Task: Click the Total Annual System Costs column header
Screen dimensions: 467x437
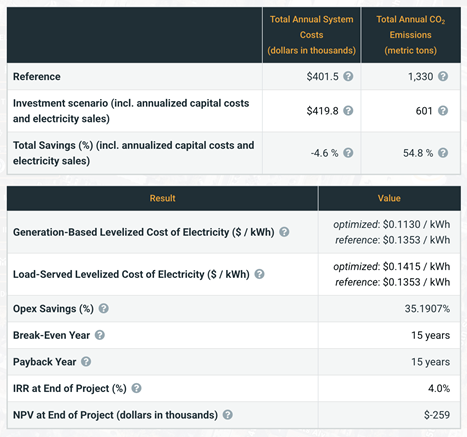Action: (311, 35)
